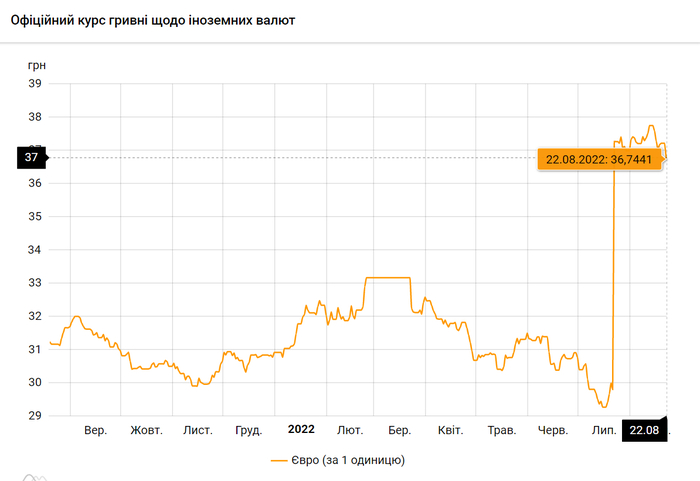Viewport: 700px width, 481px height.
Task: Click the 33 value label on y-axis
Action: coord(33,283)
